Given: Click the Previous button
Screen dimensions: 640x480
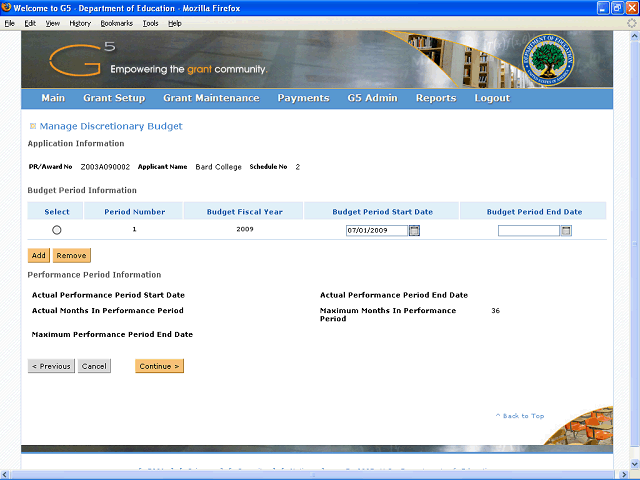Looking at the screenshot, I should point(51,366).
